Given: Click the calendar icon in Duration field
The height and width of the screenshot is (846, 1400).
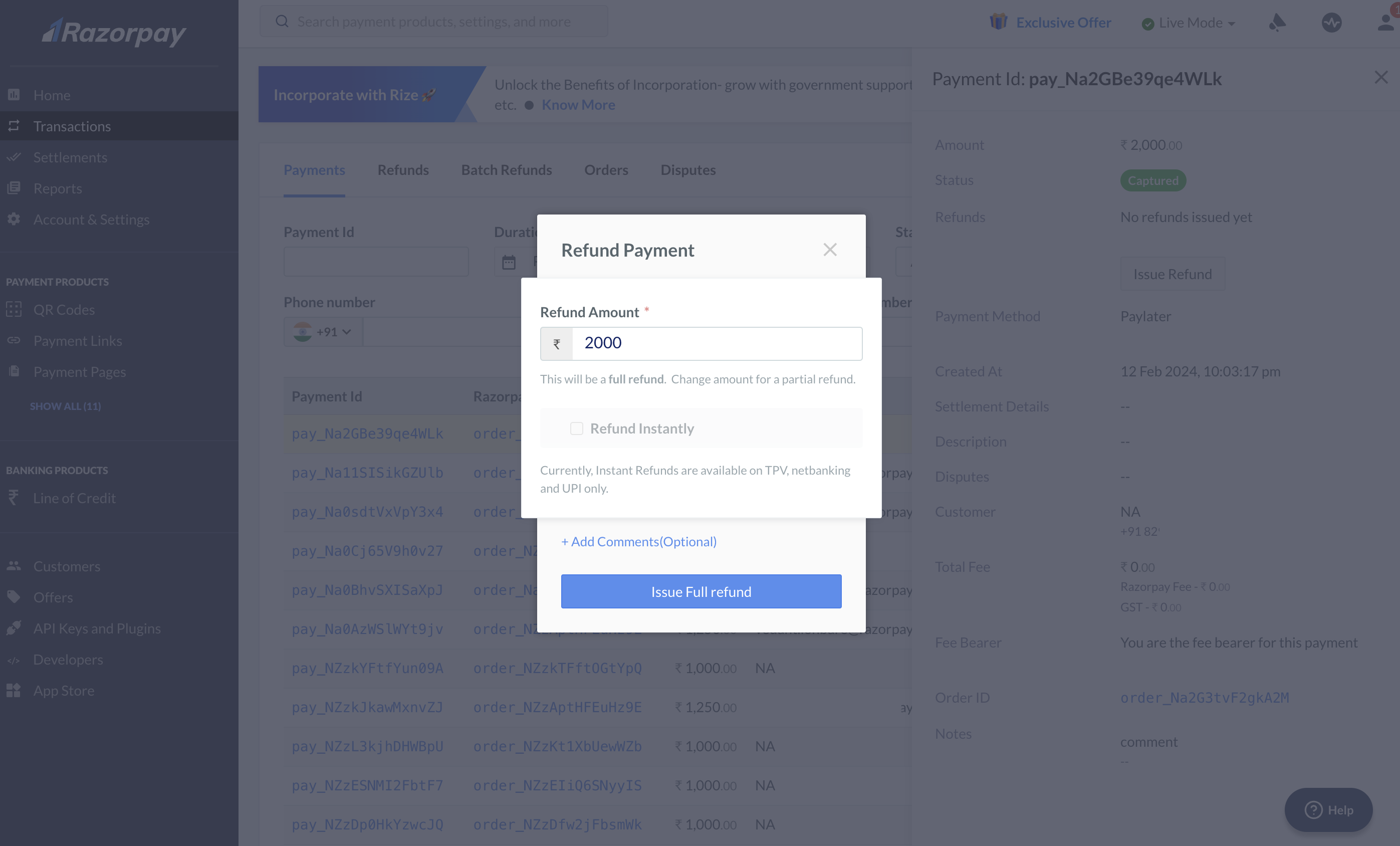Looking at the screenshot, I should pyautogui.click(x=509, y=262).
